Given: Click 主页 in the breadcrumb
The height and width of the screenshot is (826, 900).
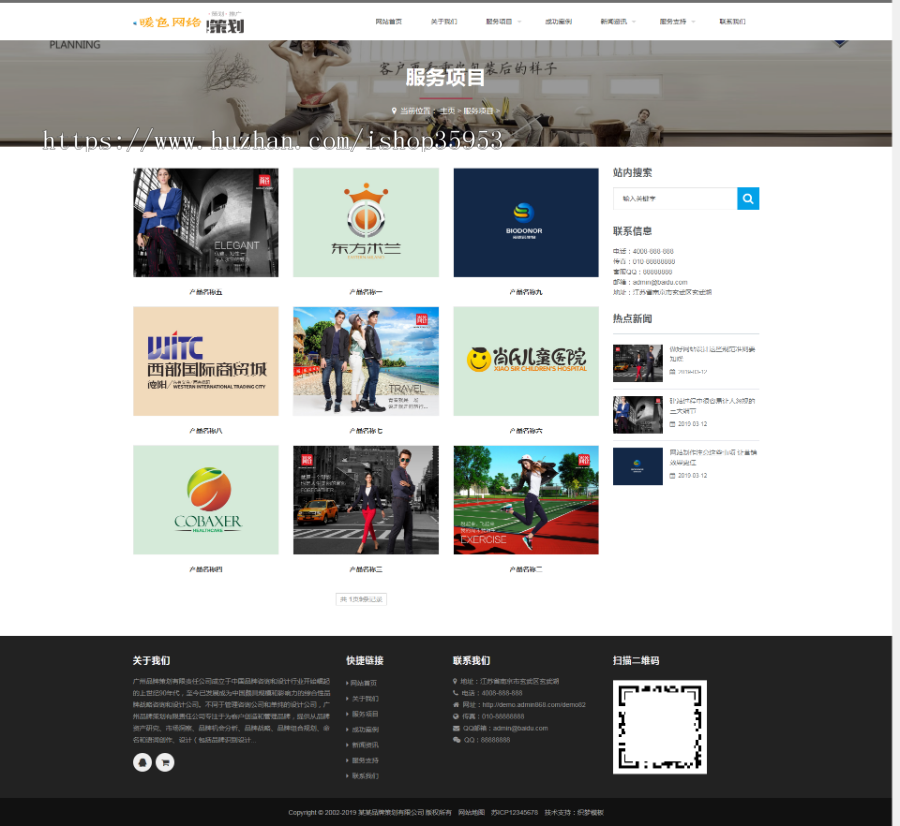Looking at the screenshot, I should [x=447, y=110].
